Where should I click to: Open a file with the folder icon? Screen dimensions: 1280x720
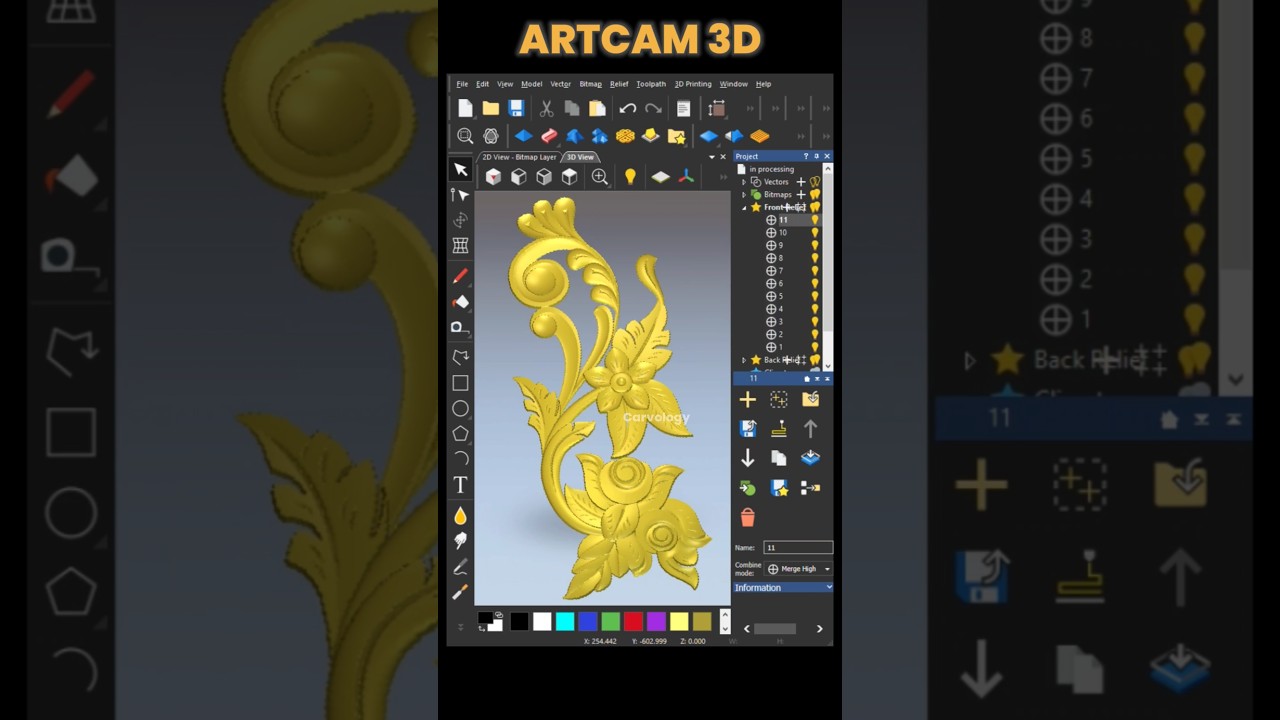click(490, 108)
